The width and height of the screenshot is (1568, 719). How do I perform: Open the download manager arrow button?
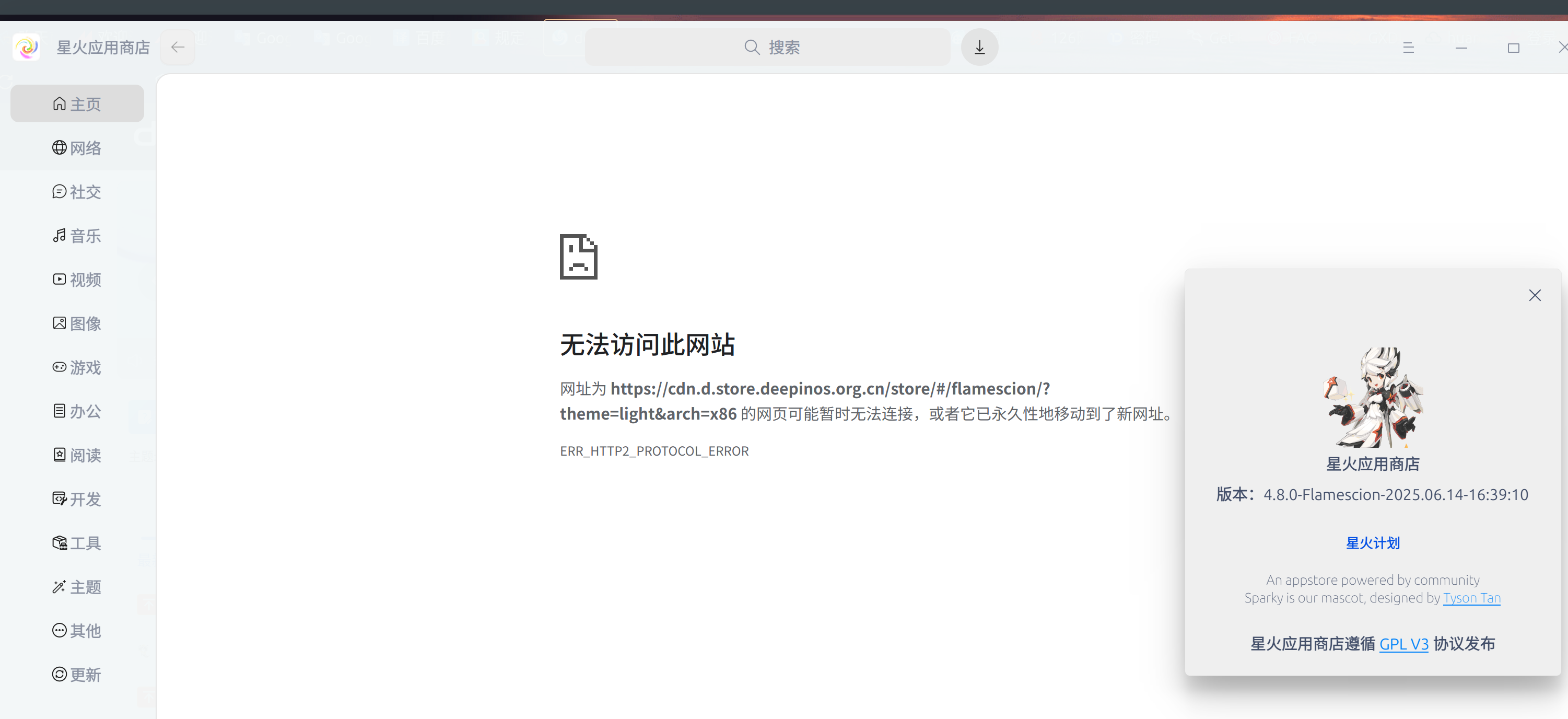(x=979, y=47)
